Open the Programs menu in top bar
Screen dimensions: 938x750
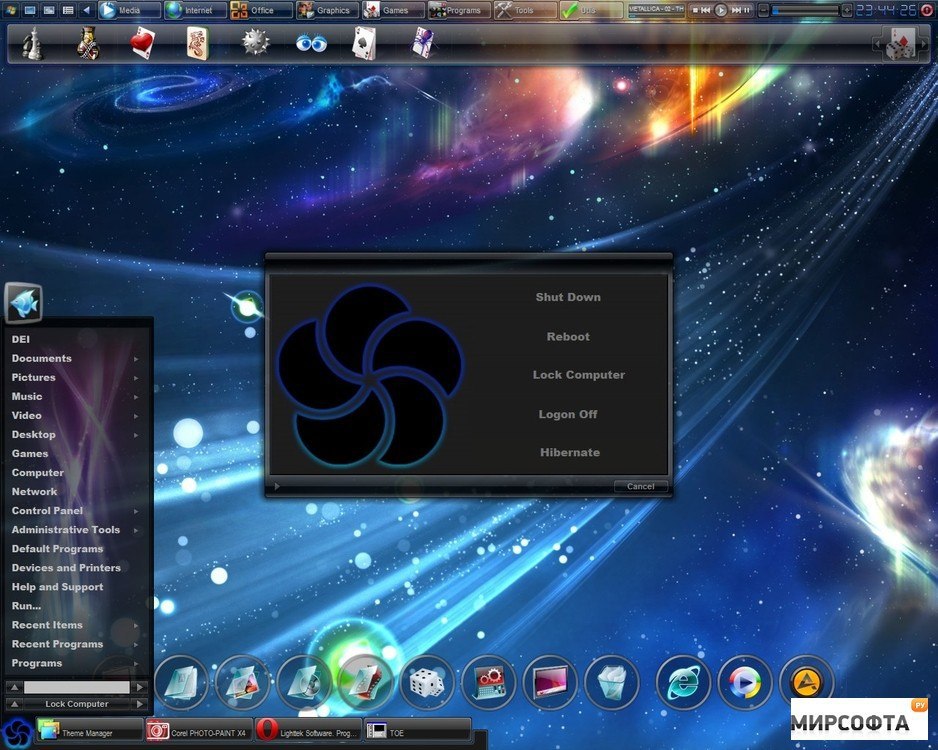click(x=459, y=10)
